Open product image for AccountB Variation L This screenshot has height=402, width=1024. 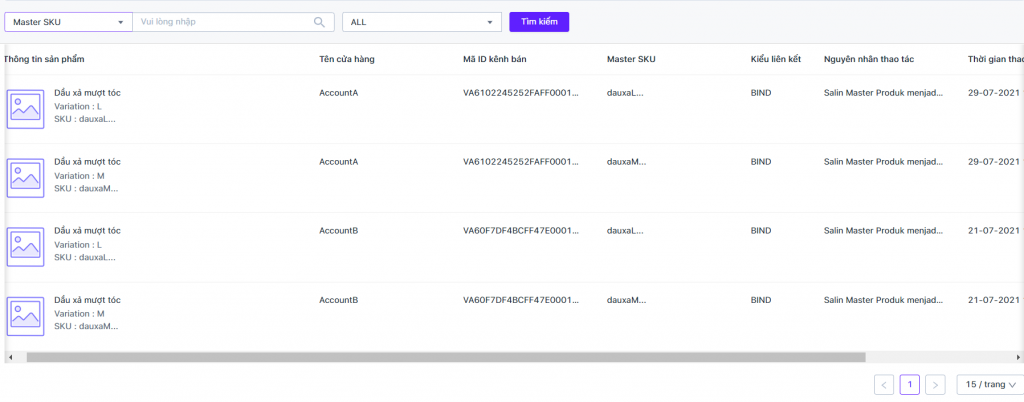(25, 247)
